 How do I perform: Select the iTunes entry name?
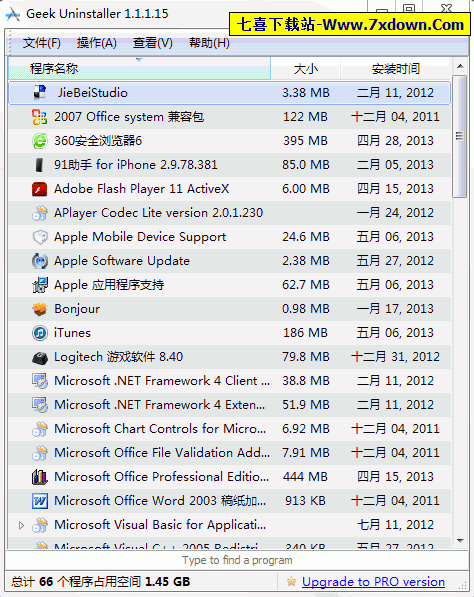pos(72,332)
